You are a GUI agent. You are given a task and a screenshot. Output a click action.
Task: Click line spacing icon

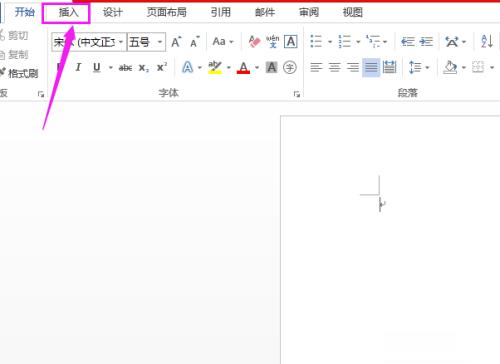point(415,68)
